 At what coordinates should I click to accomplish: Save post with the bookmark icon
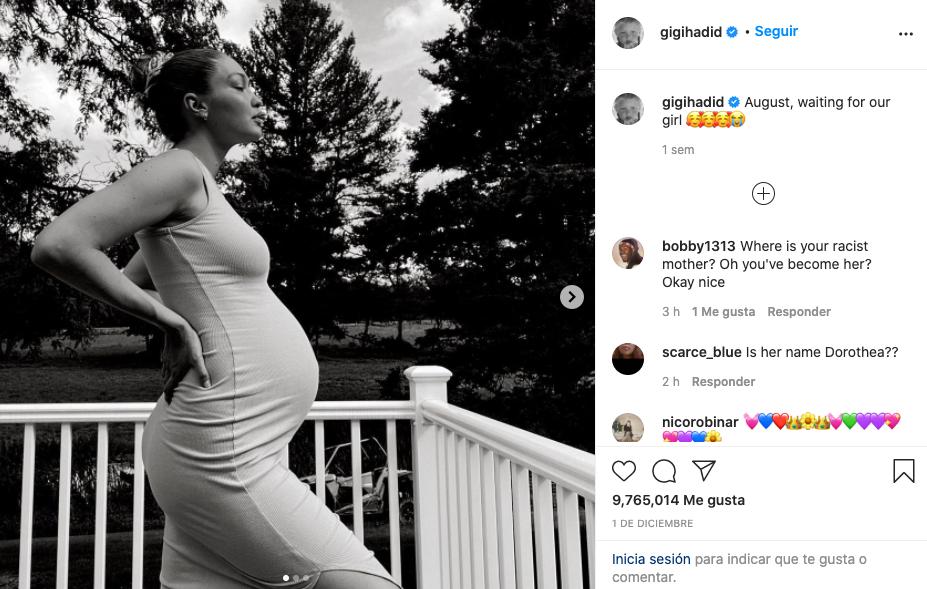click(x=903, y=471)
